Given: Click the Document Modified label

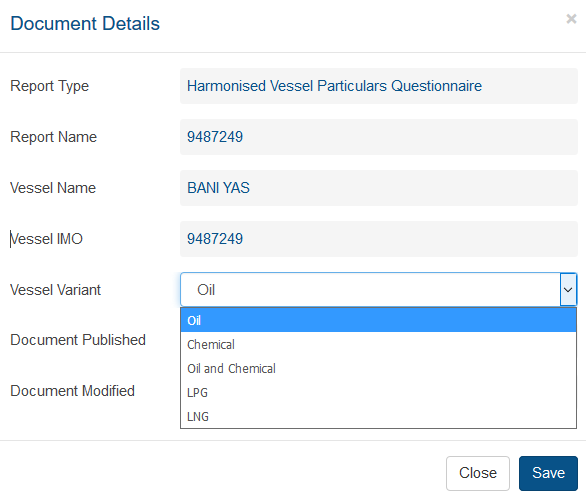Looking at the screenshot, I should [x=72, y=391].
